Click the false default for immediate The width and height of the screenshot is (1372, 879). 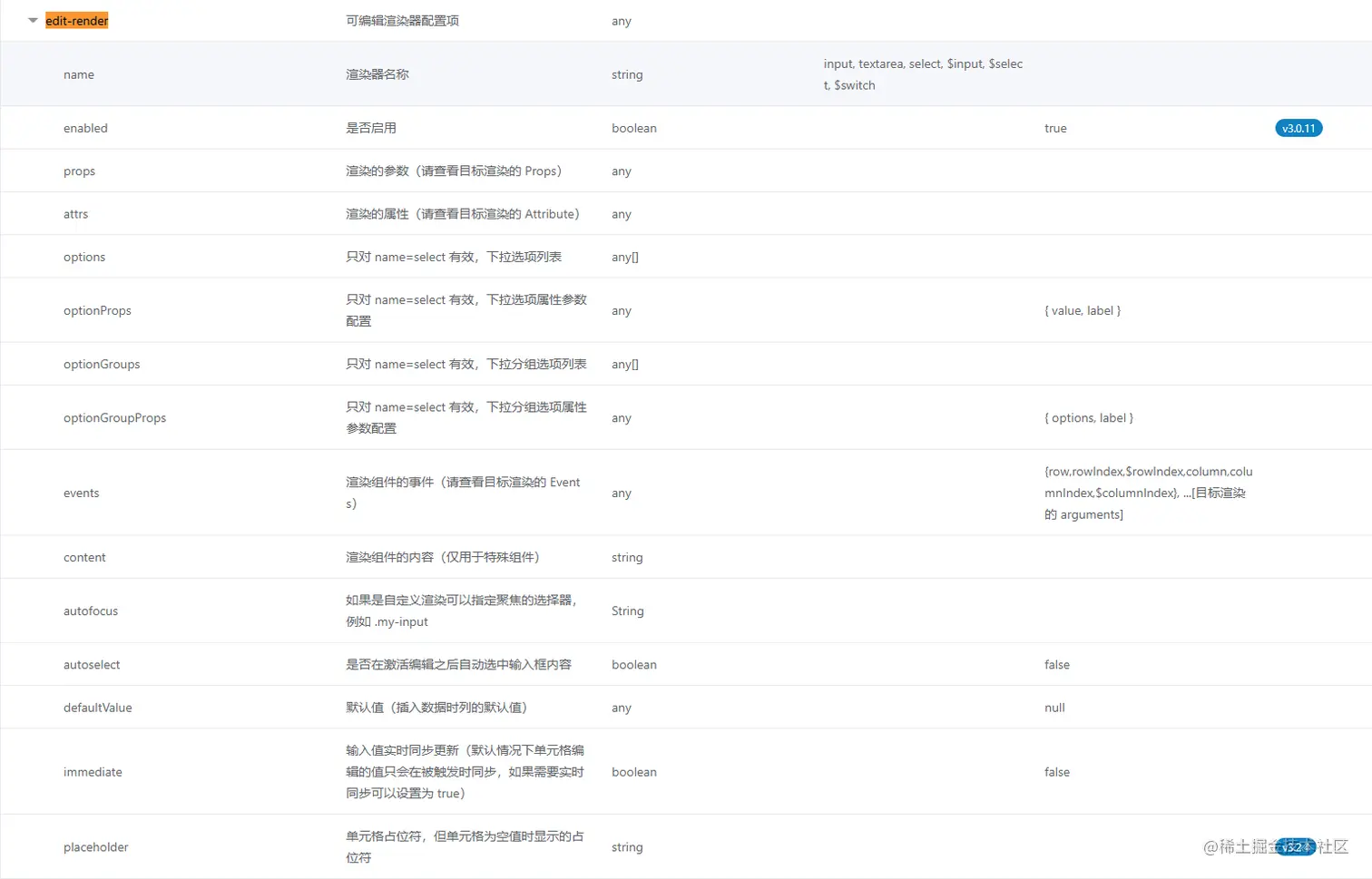click(x=1057, y=772)
